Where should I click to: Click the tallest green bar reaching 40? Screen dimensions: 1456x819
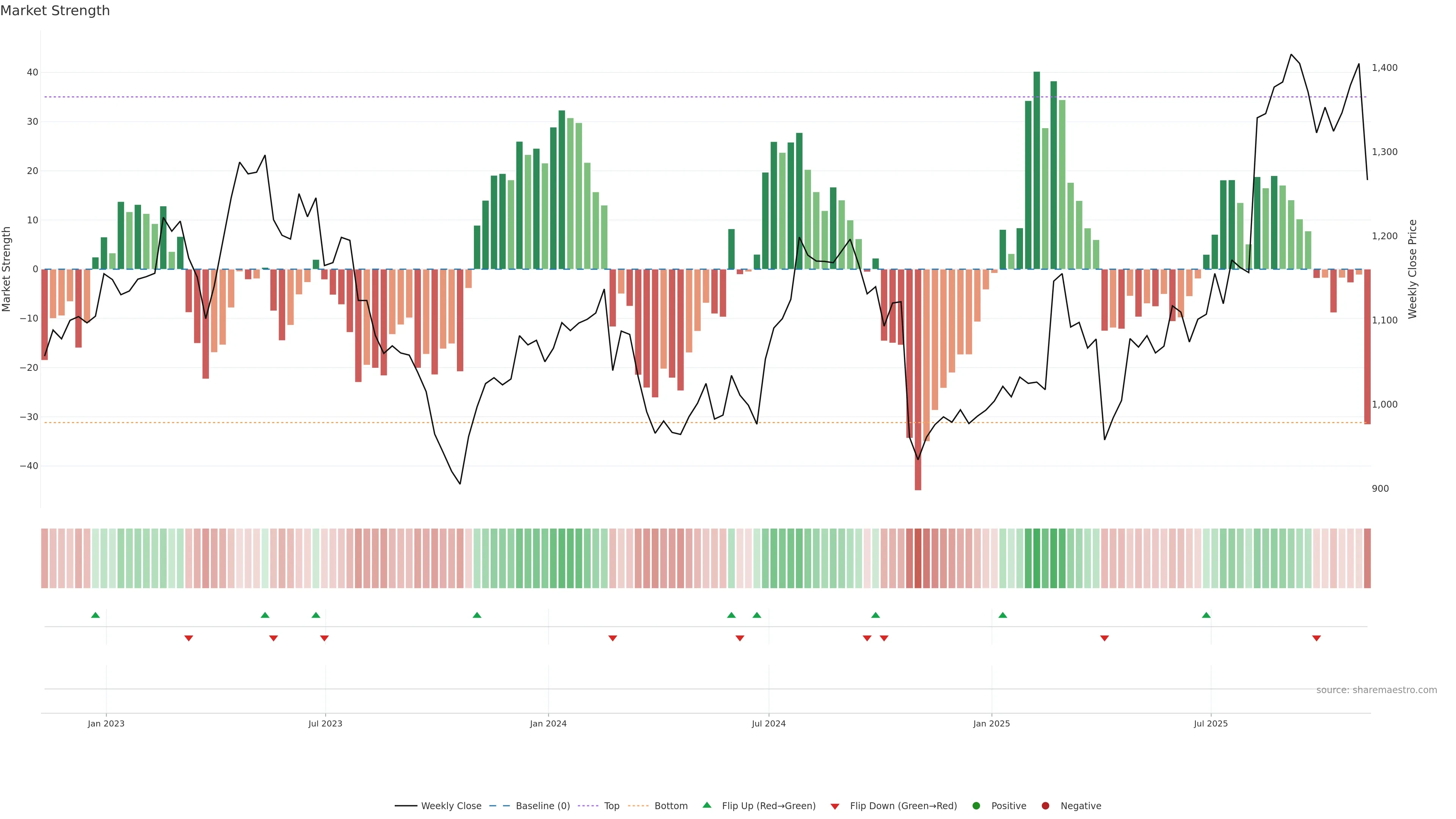point(1037,169)
